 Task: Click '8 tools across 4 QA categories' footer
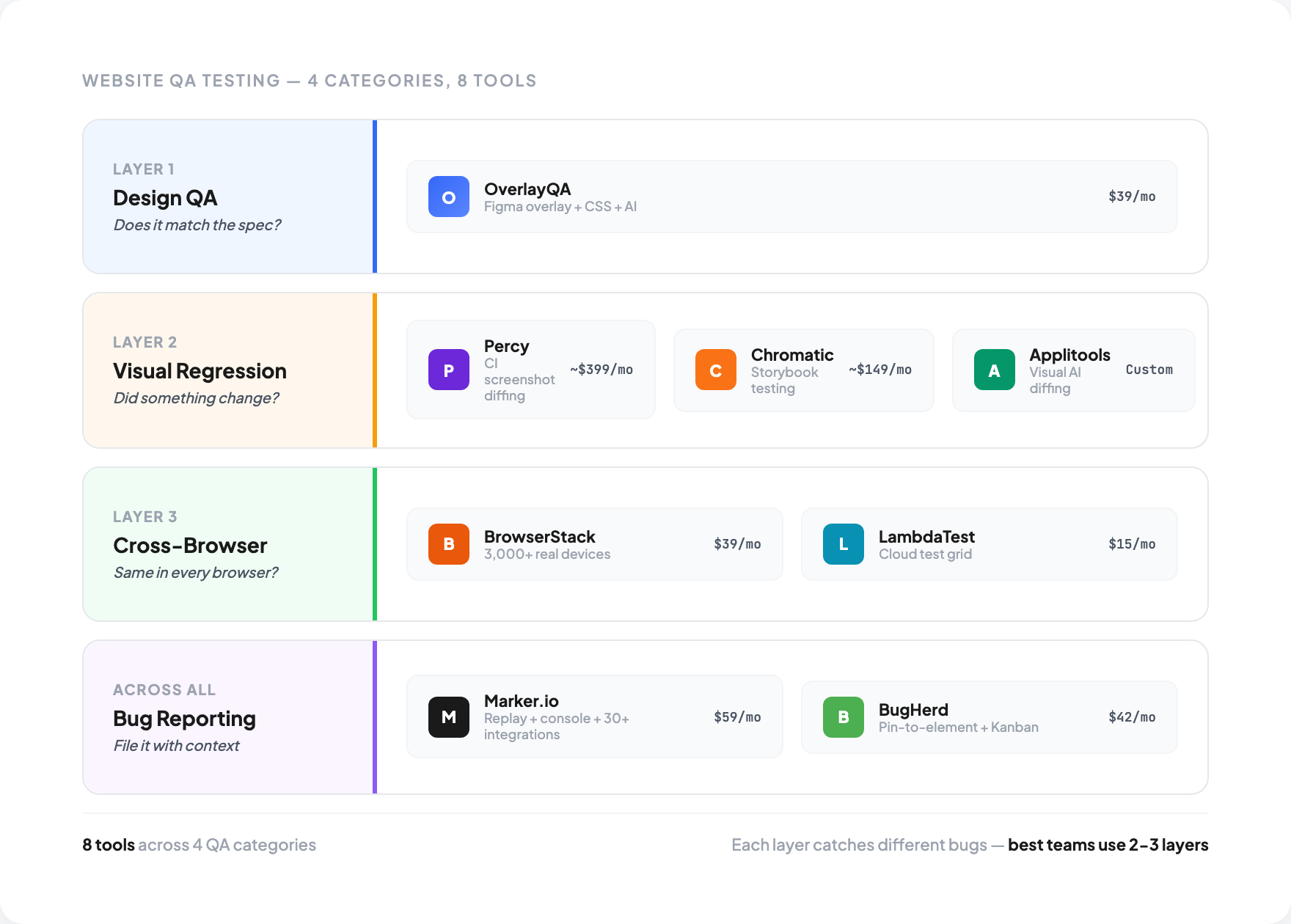200,845
